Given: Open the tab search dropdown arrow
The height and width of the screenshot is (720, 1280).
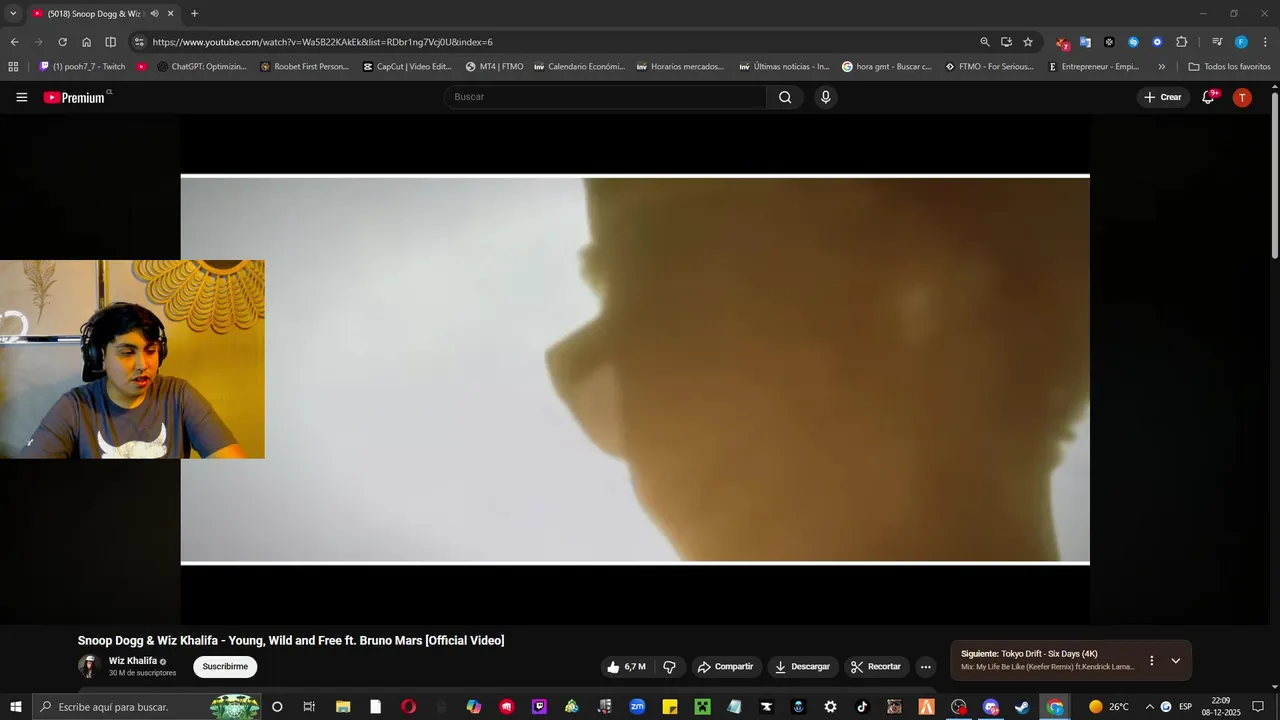Looking at the screenshot, I should 13,14.
